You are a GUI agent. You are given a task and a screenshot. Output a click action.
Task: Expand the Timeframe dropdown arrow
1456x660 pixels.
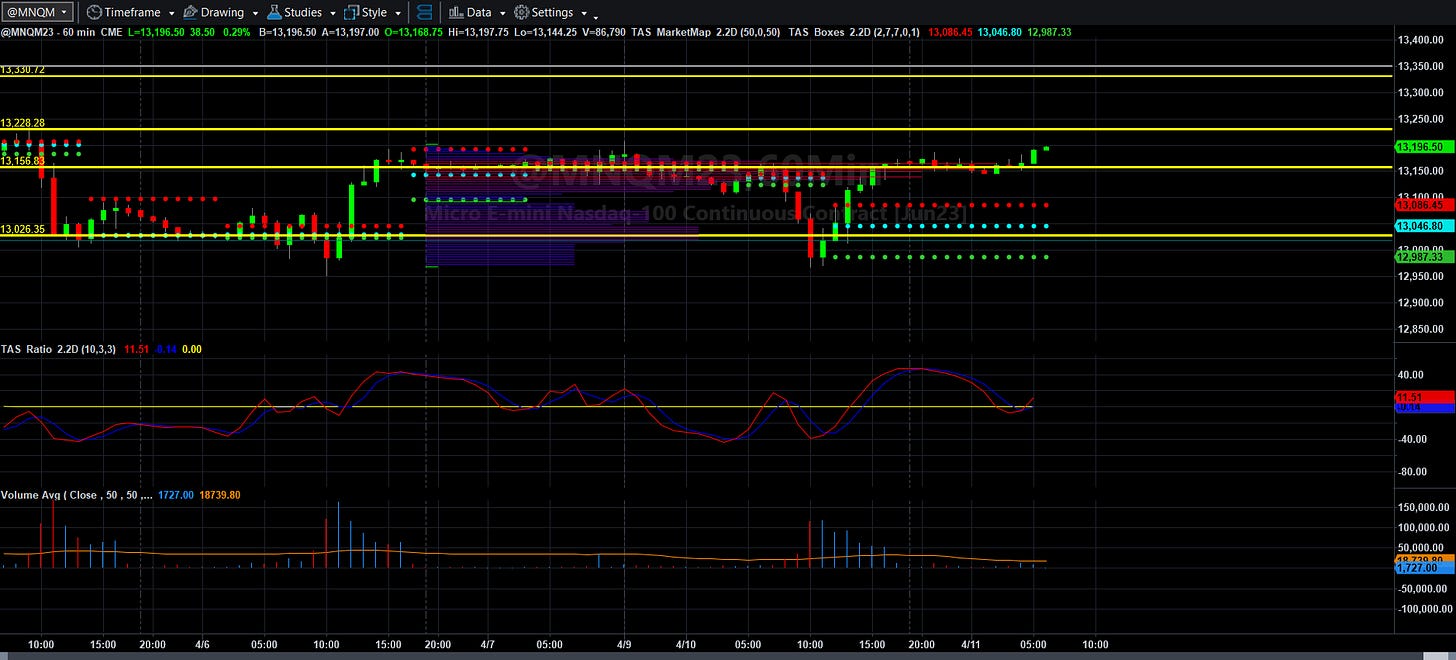coord(172,14)
